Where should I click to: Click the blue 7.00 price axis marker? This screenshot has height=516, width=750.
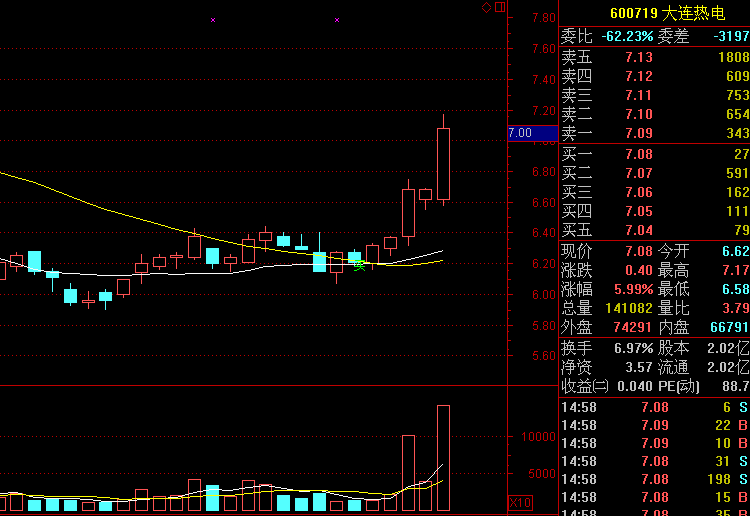coord(532,133)
